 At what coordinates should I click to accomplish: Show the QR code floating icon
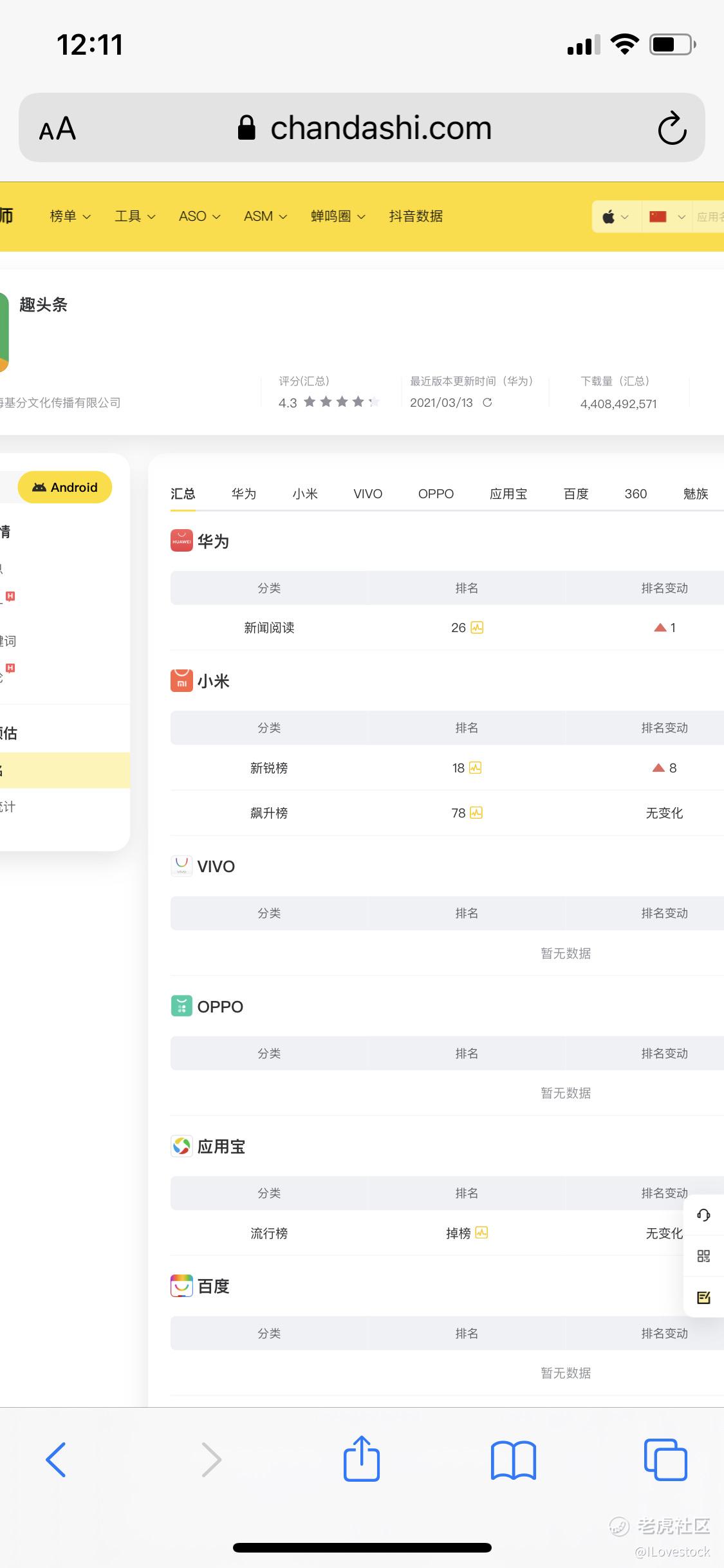(x=703, y=1256)
